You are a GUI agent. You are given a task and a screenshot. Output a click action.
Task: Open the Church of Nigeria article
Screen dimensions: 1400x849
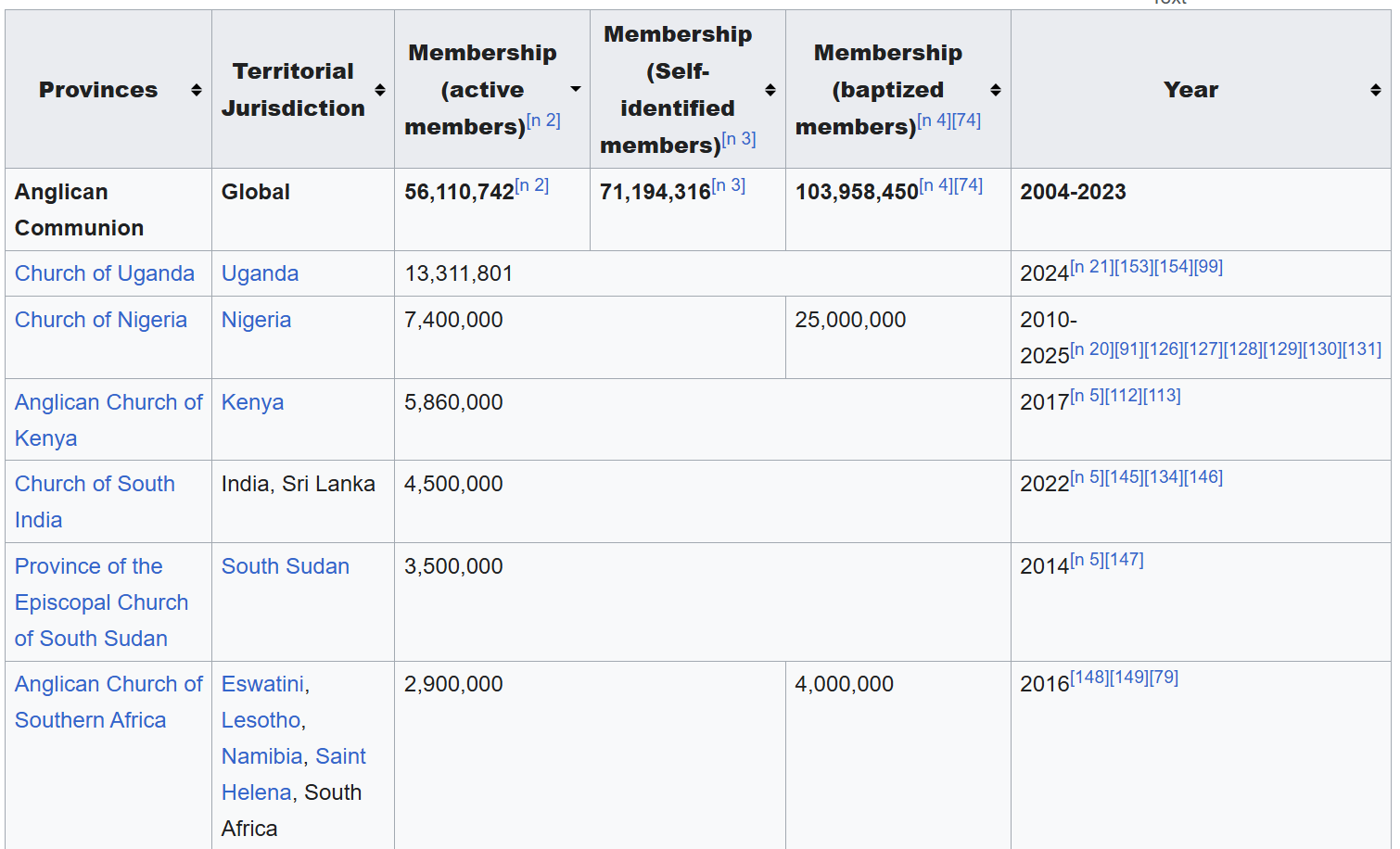(x=101, y=320)
